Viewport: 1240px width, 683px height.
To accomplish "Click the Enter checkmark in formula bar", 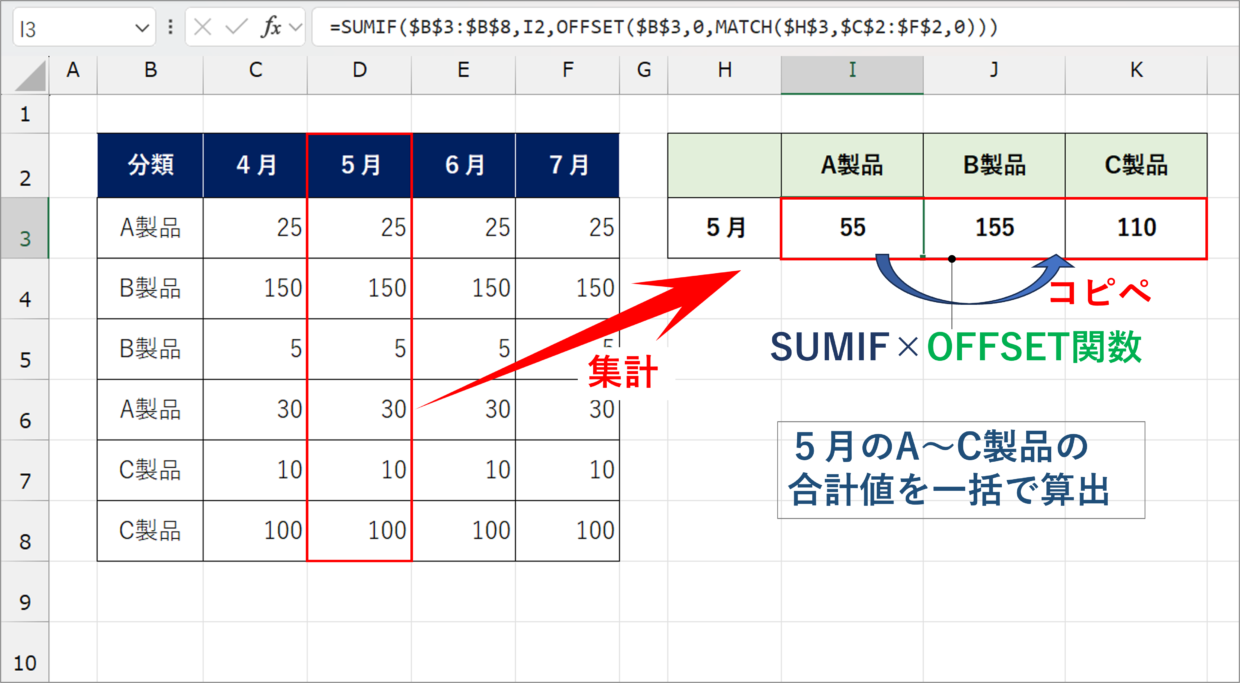I will pyautogui.click(x=236, y=28).
